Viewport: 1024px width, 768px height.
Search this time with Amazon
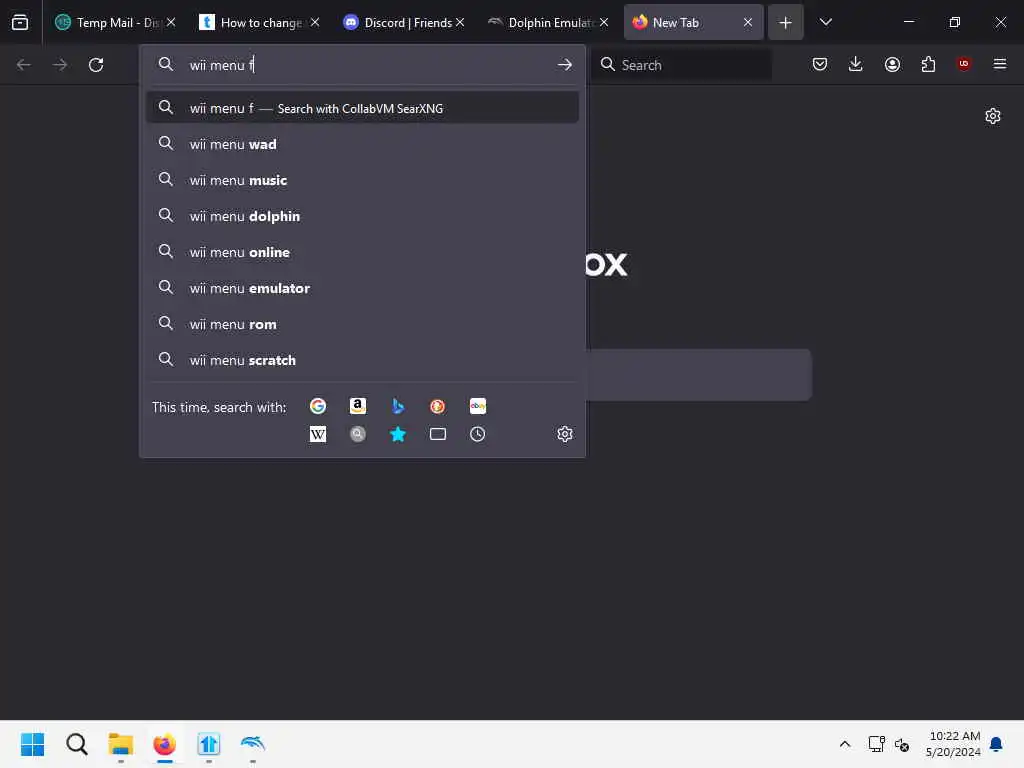pyautogui.click(x=358, y=406)
